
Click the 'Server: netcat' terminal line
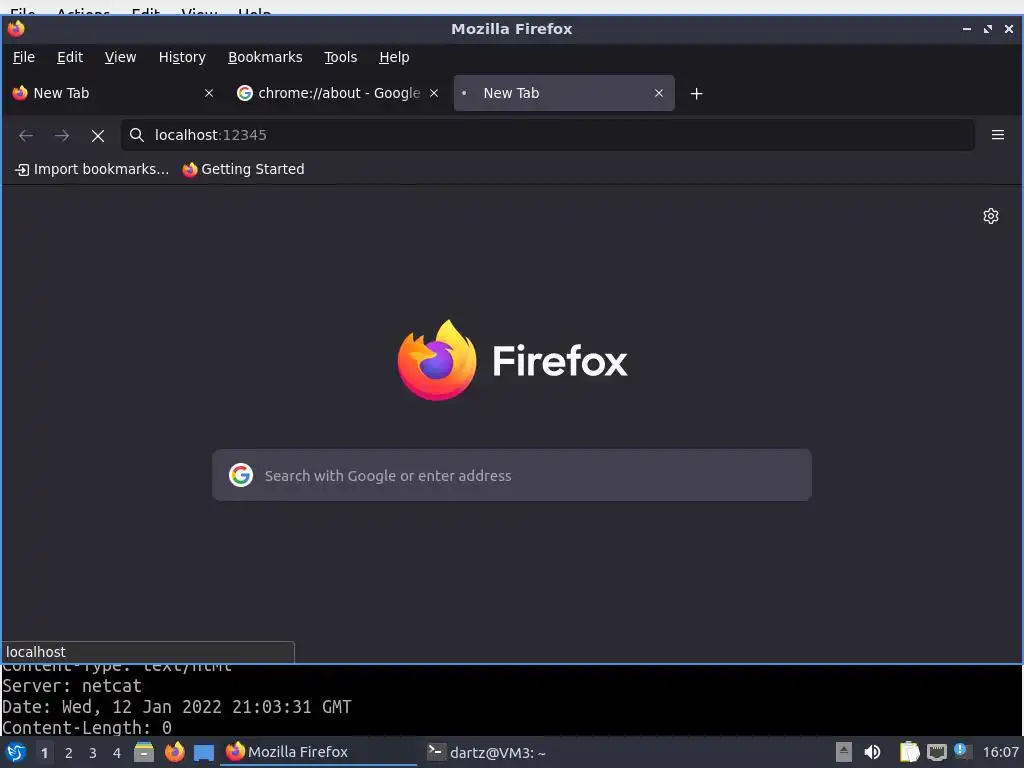[x=72, y=686]
